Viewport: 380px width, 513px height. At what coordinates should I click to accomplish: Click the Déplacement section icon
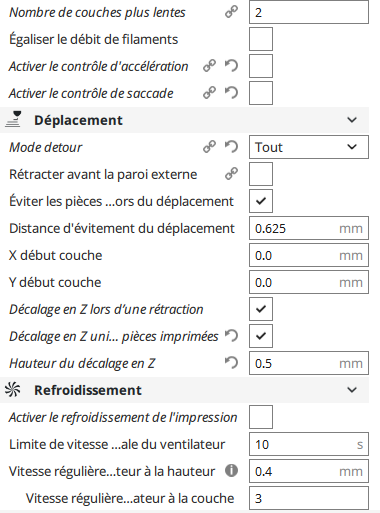click(x=13, y=120)
